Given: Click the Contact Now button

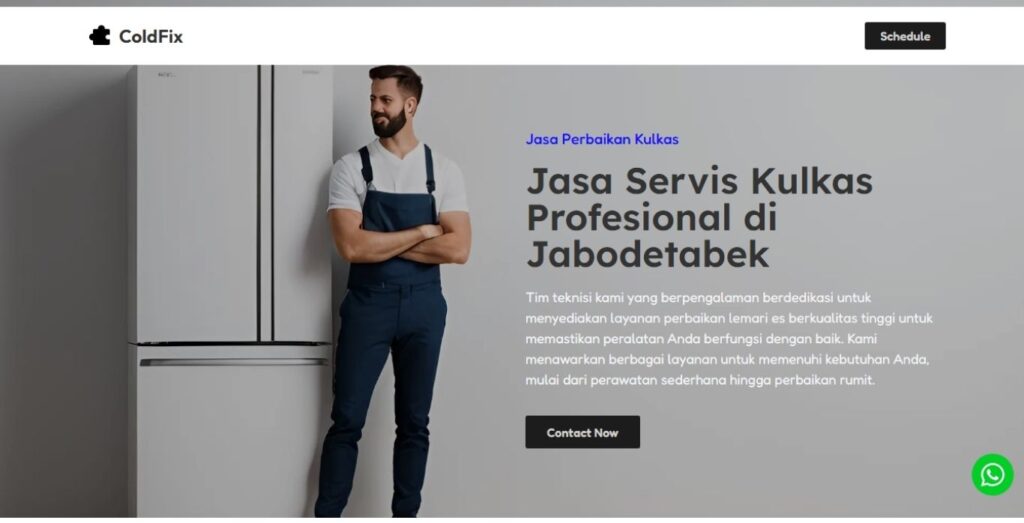Looking at the screenshot, I should [583, 432].
